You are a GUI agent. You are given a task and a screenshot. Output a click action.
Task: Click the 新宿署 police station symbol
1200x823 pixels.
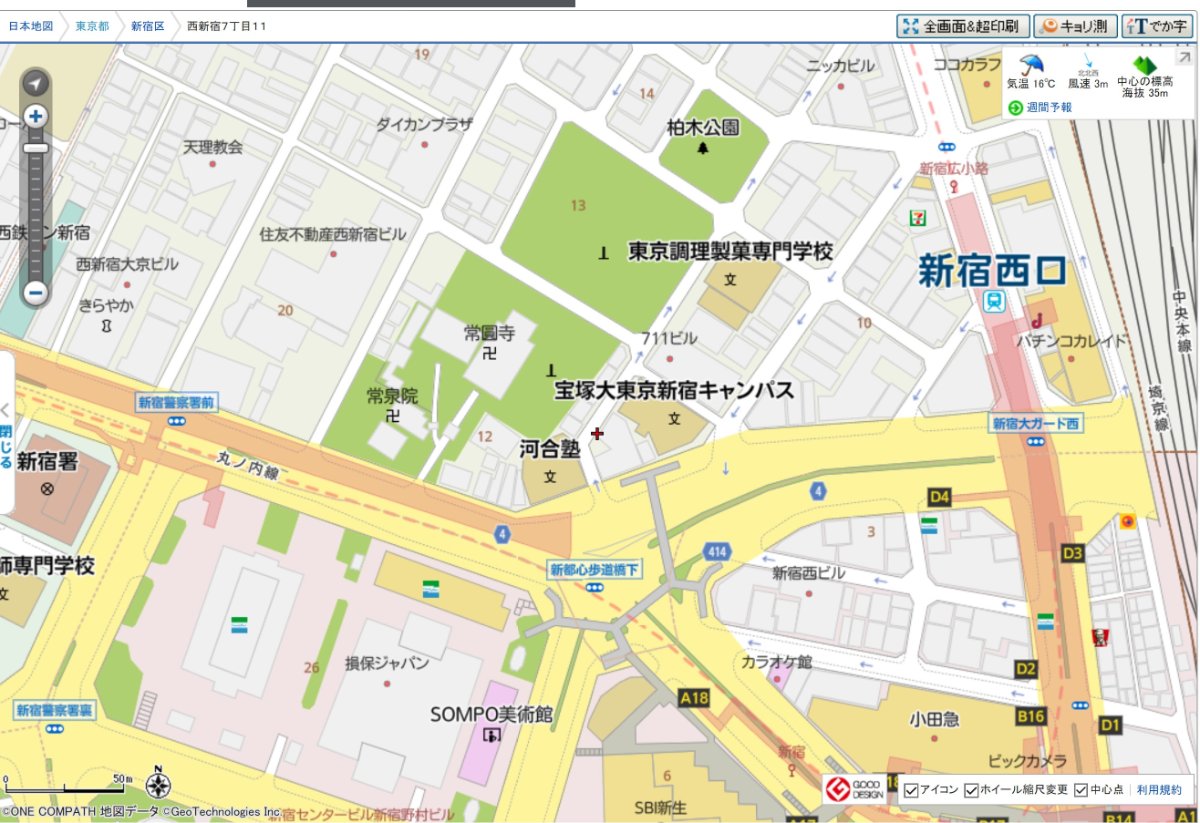[x=45, y=489]
